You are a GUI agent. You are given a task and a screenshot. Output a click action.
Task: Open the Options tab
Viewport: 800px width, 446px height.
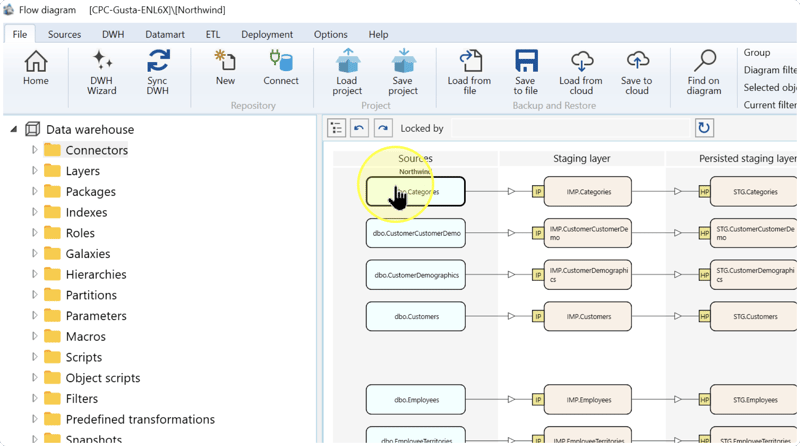331,34
